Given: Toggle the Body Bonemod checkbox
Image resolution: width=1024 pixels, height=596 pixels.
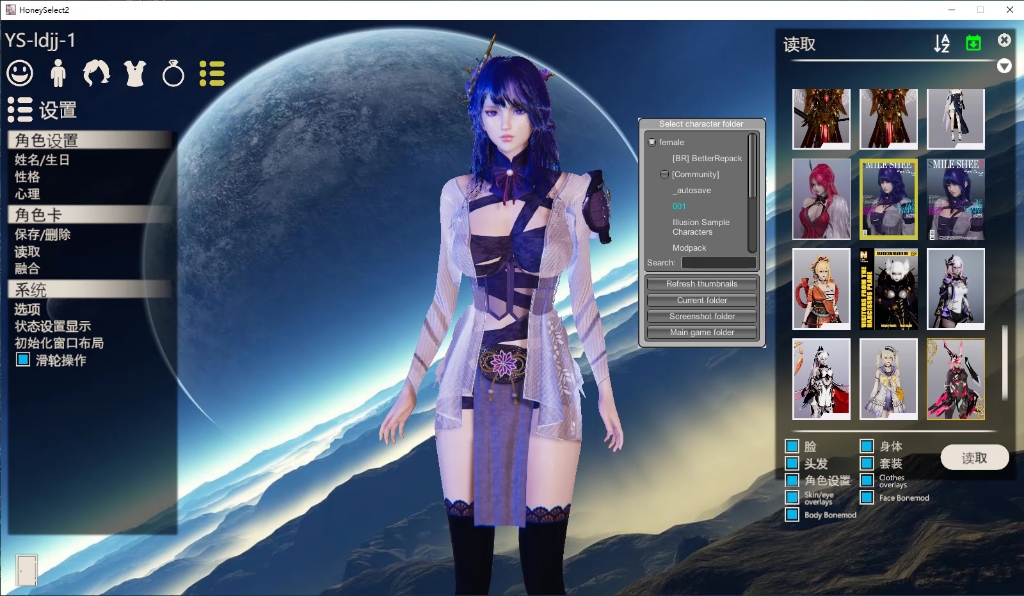Looking at the screenshot, I should pos(792,514).
